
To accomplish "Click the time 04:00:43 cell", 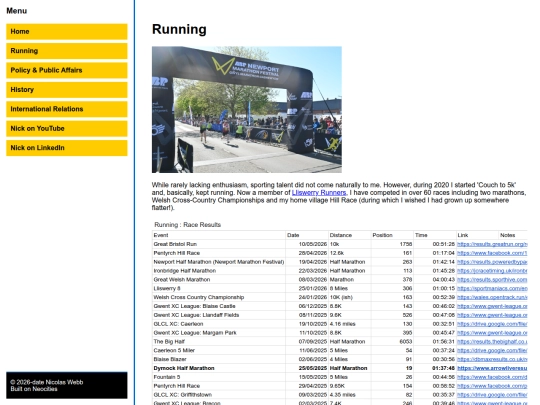I will pos(435,280).
